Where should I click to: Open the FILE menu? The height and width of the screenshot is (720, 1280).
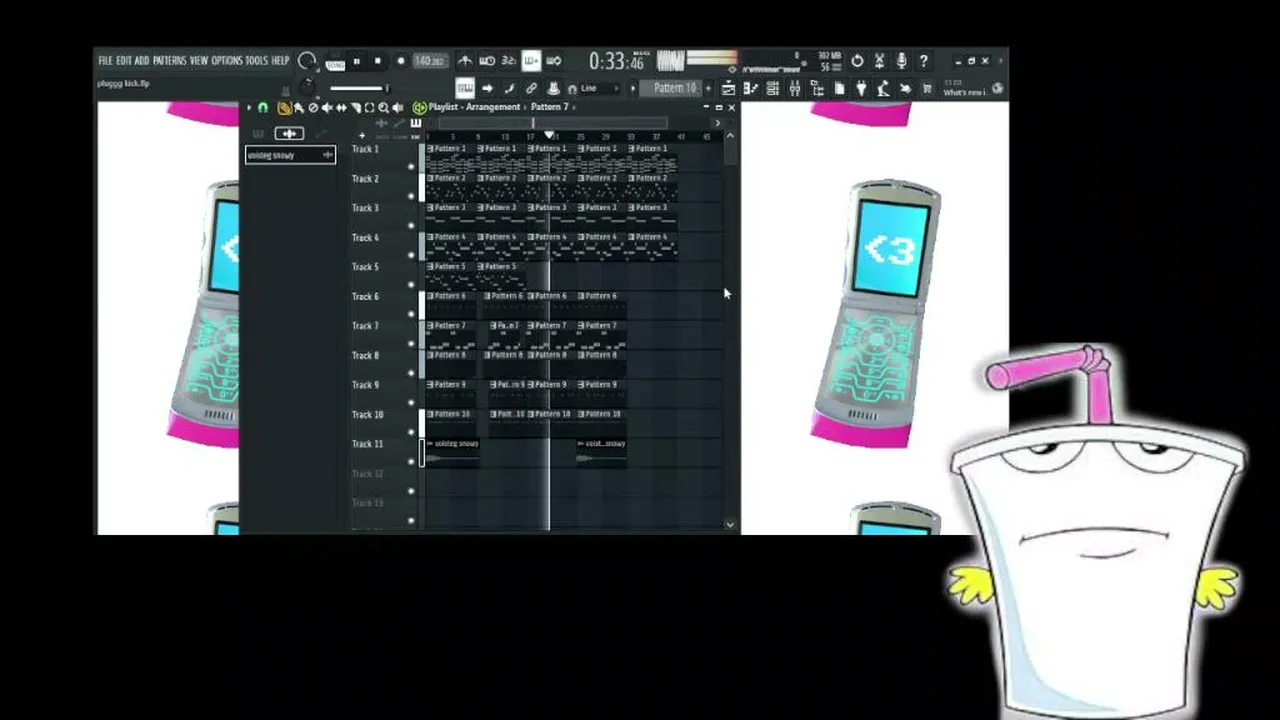click(x=105, y=61)
